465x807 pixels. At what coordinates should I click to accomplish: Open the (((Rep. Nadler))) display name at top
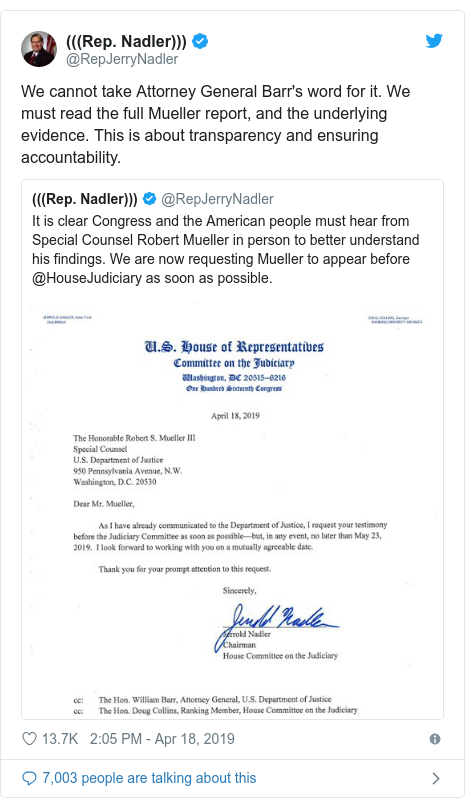[126, 41]
